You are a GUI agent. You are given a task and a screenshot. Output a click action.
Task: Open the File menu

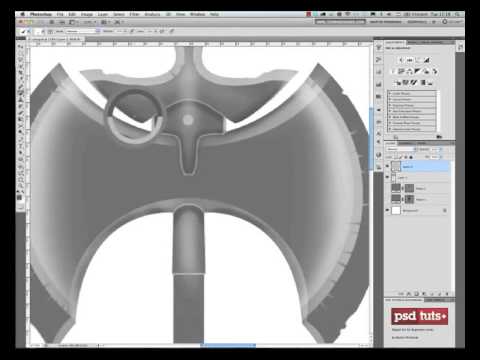tap(60, 14)
